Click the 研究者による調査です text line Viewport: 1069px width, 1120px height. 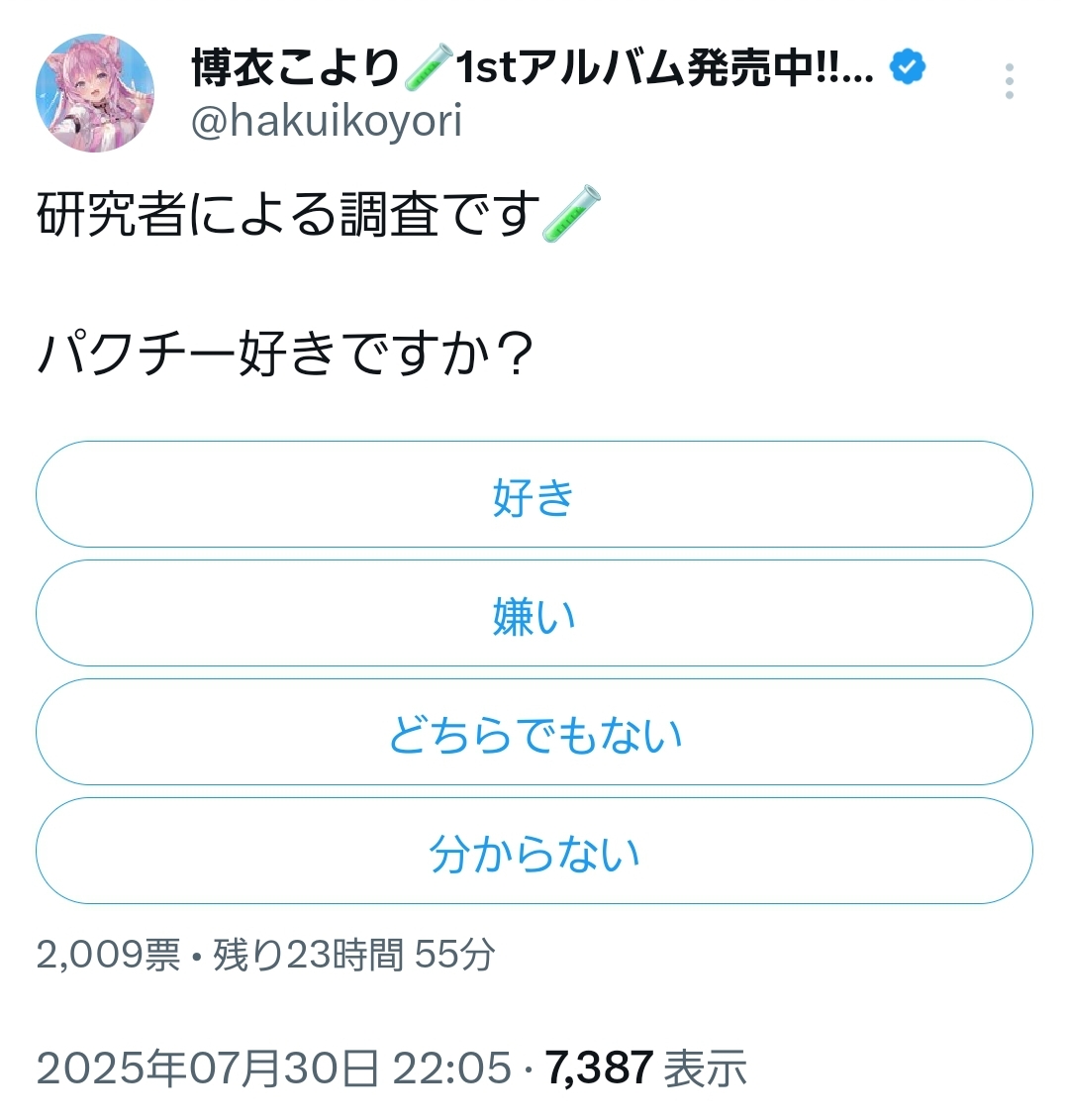(x=288, y=214)
